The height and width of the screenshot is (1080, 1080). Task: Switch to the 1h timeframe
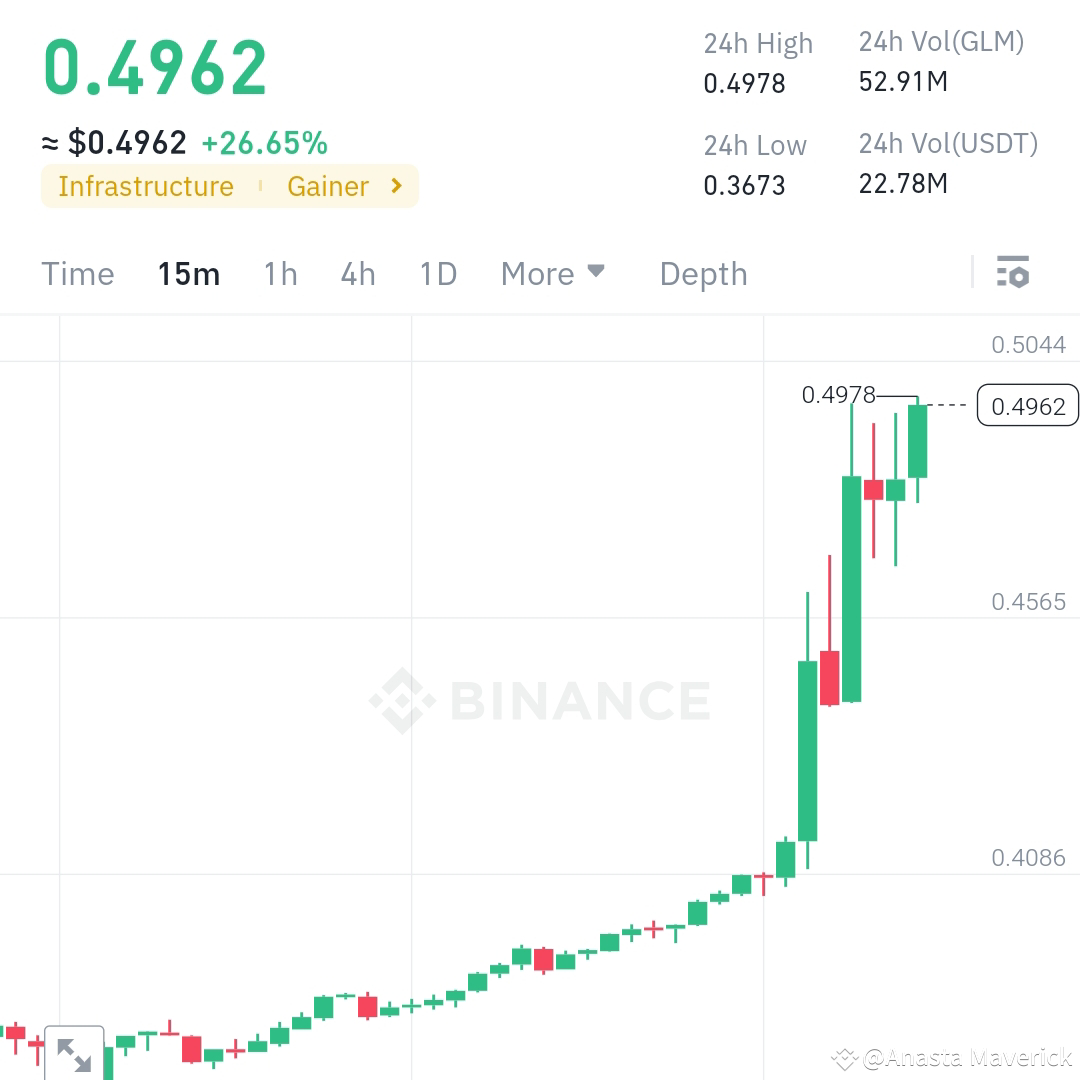click(x=280, y=273)
